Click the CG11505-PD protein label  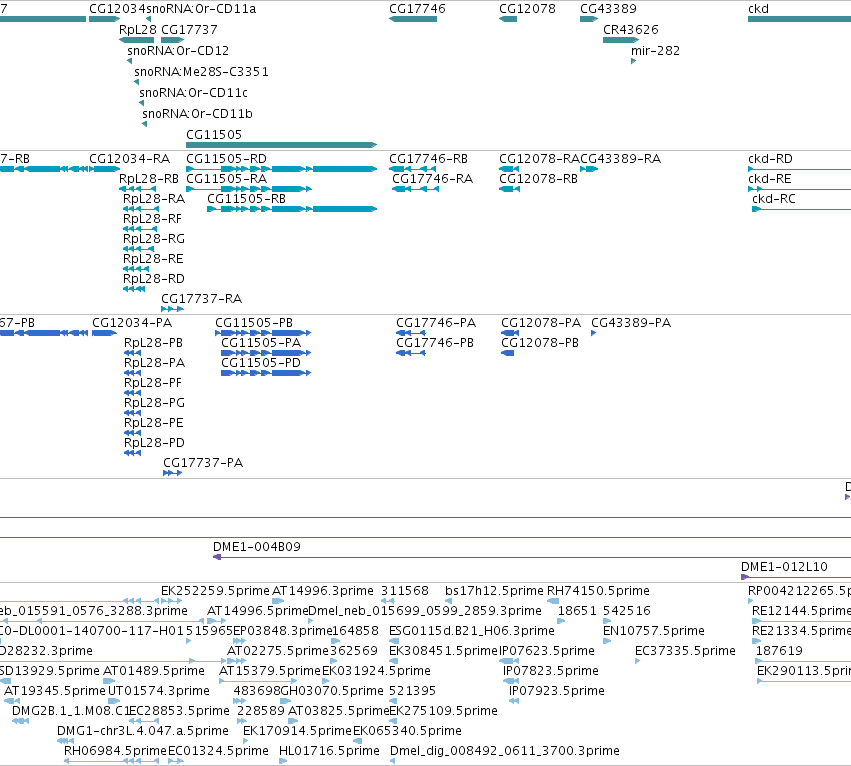[x=261, y=363]
